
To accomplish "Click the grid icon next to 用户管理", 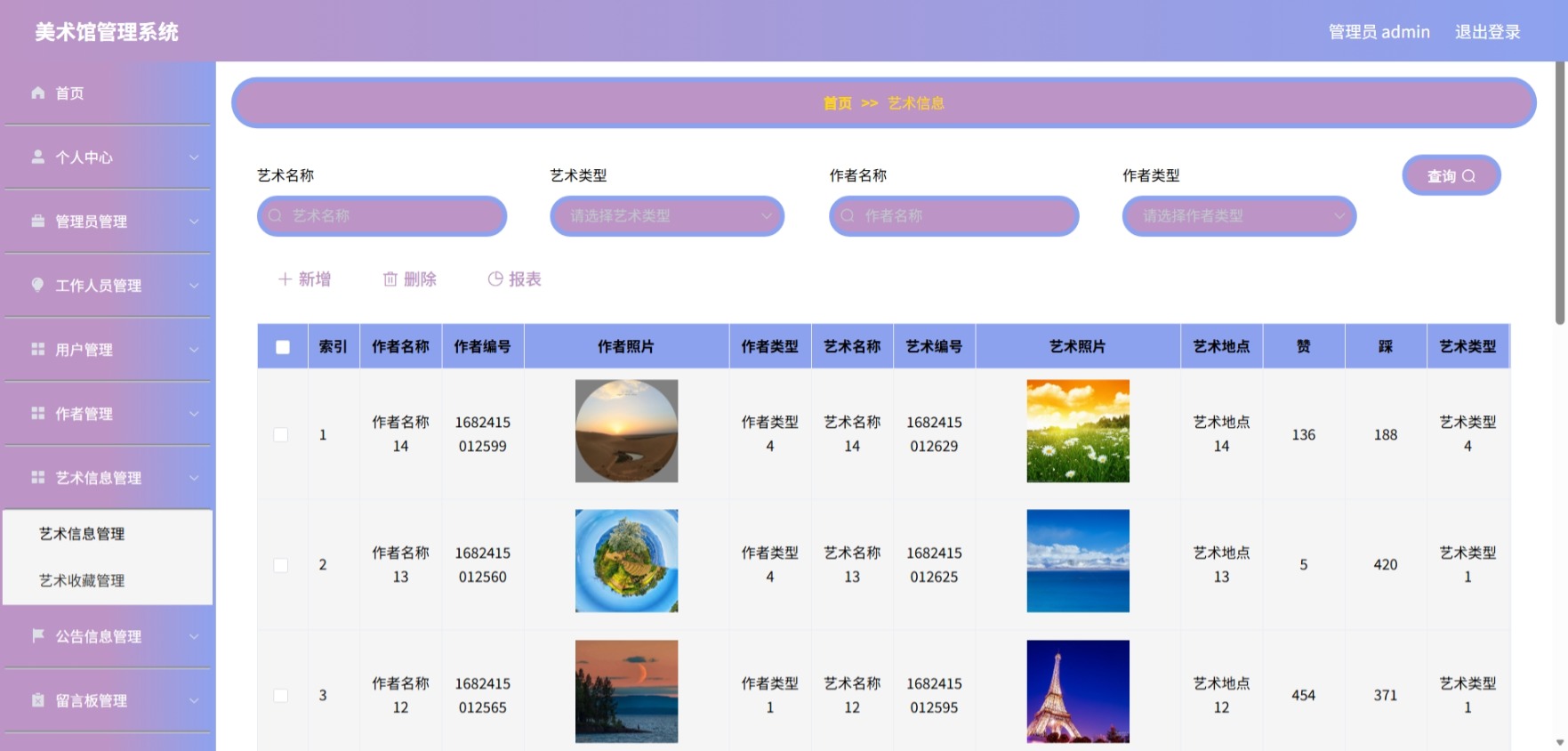I will (37, 349).
